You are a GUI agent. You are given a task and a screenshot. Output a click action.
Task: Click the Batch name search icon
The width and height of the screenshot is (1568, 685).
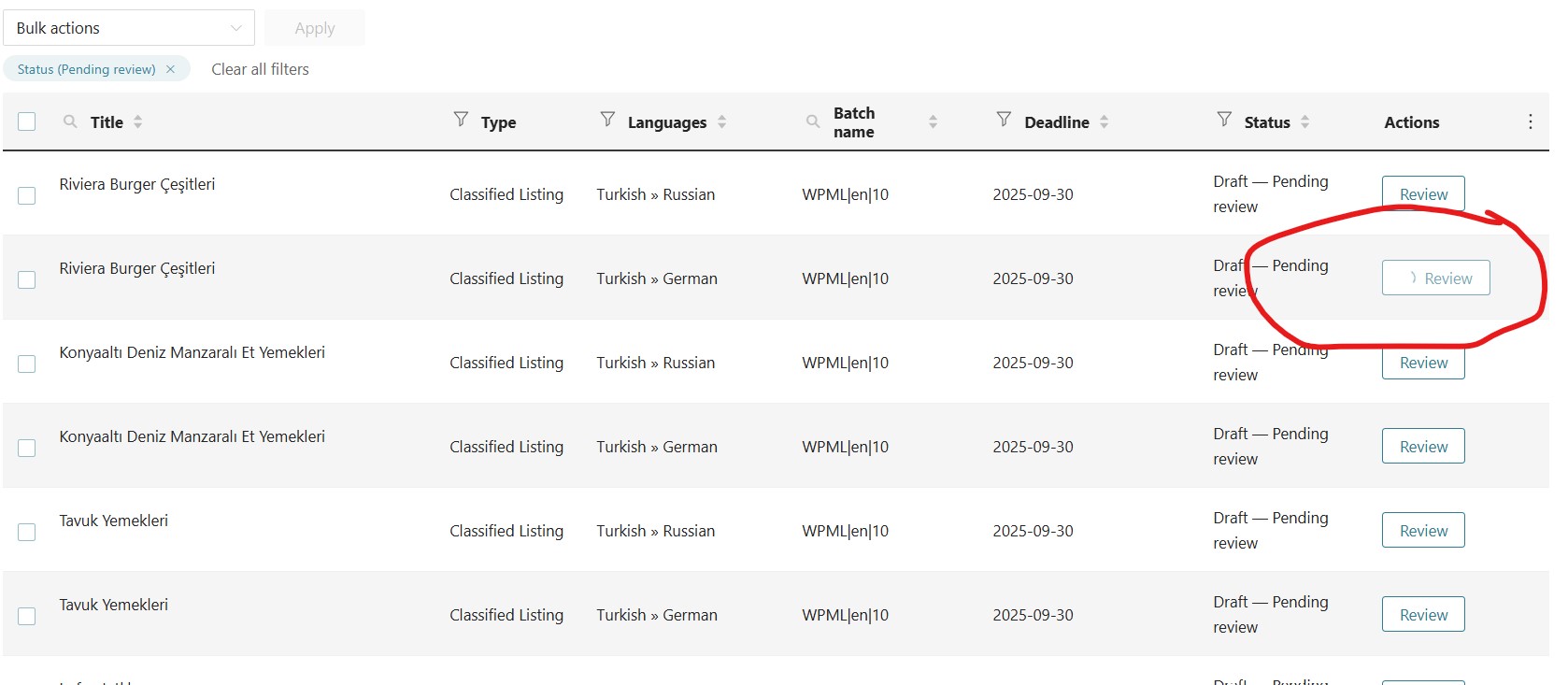pyautogui.click(x=813, y=121)
